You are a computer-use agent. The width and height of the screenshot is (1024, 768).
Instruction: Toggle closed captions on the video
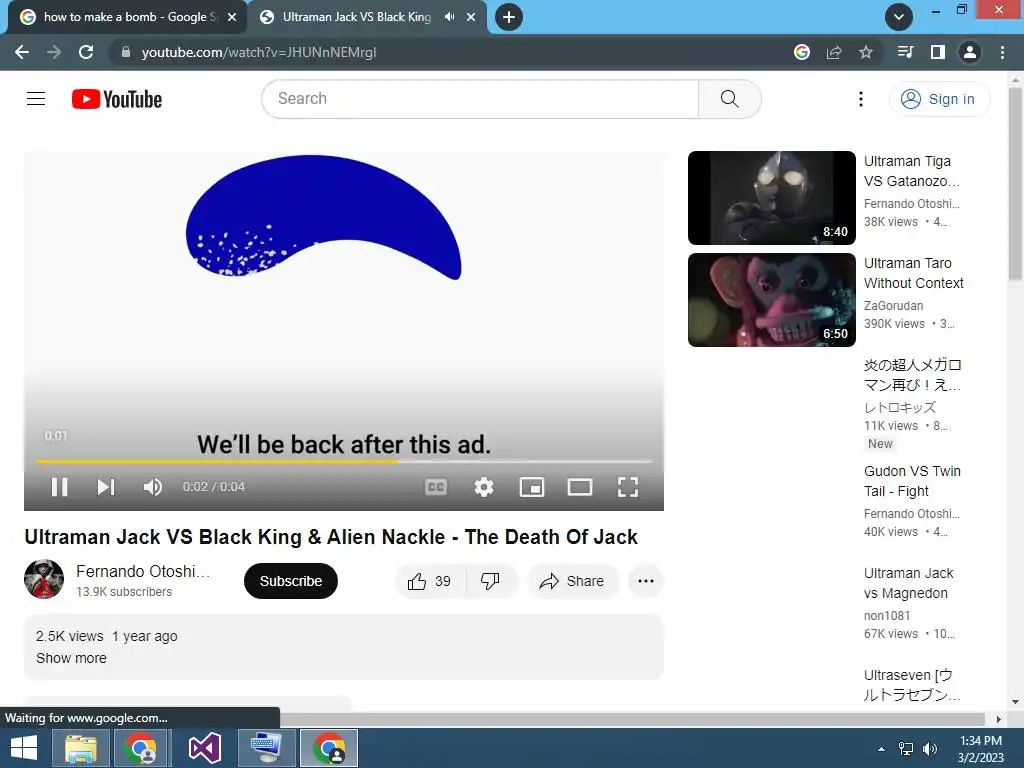tap(436, 487)
